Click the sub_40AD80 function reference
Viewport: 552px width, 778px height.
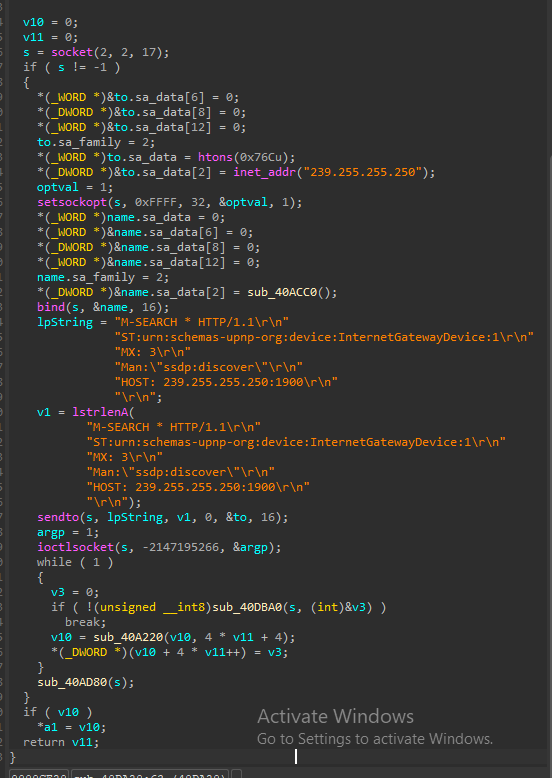point(72,682)
